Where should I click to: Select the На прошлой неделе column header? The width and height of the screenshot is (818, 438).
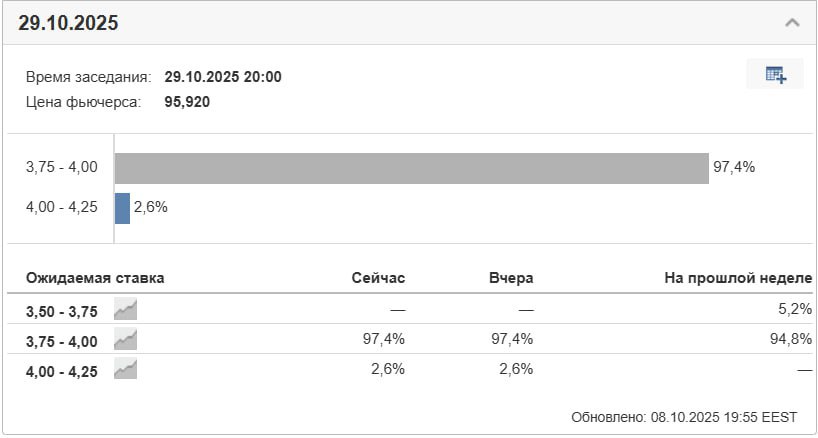(737, 278)
